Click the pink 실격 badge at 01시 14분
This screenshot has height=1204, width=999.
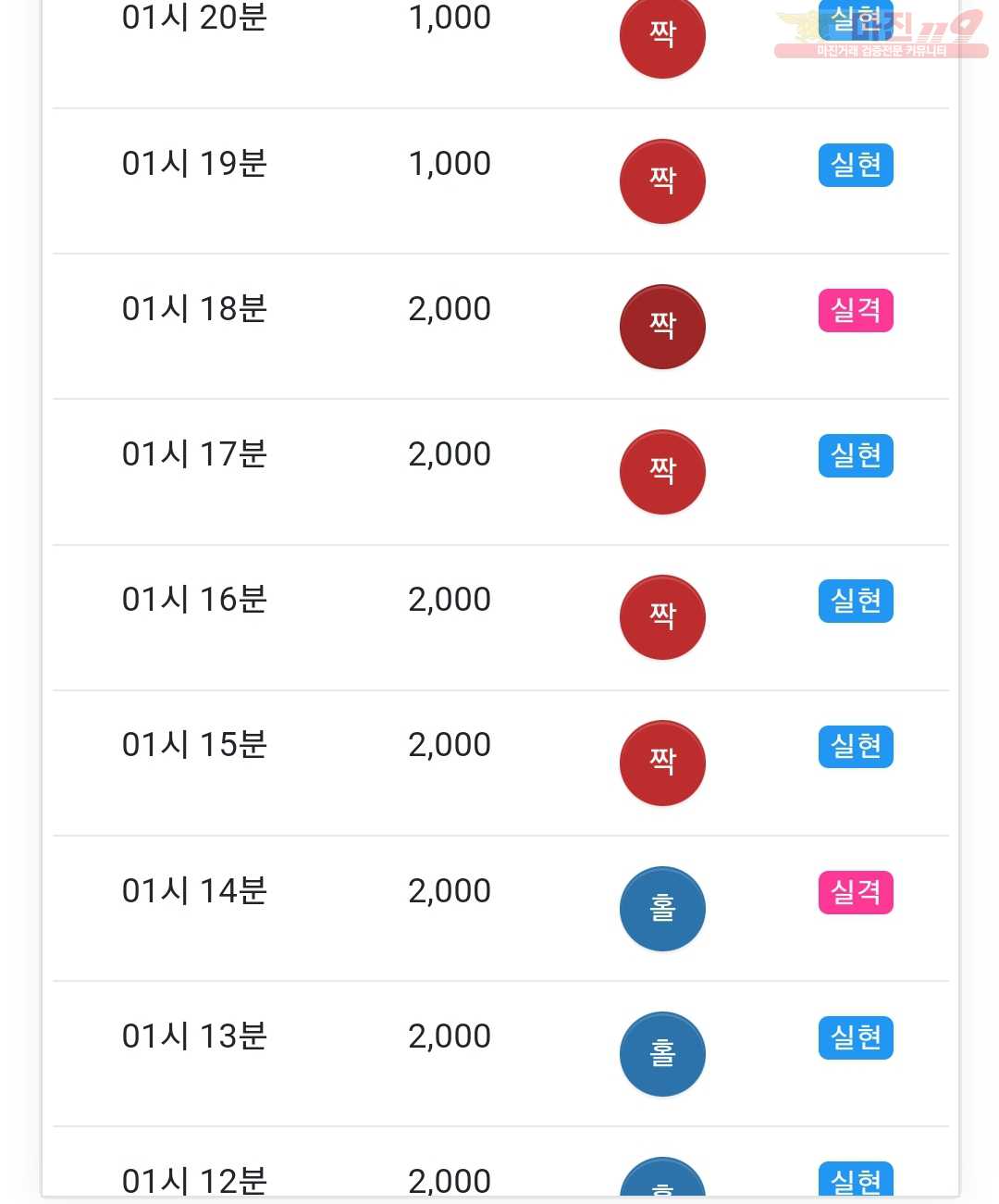point(856,892)
